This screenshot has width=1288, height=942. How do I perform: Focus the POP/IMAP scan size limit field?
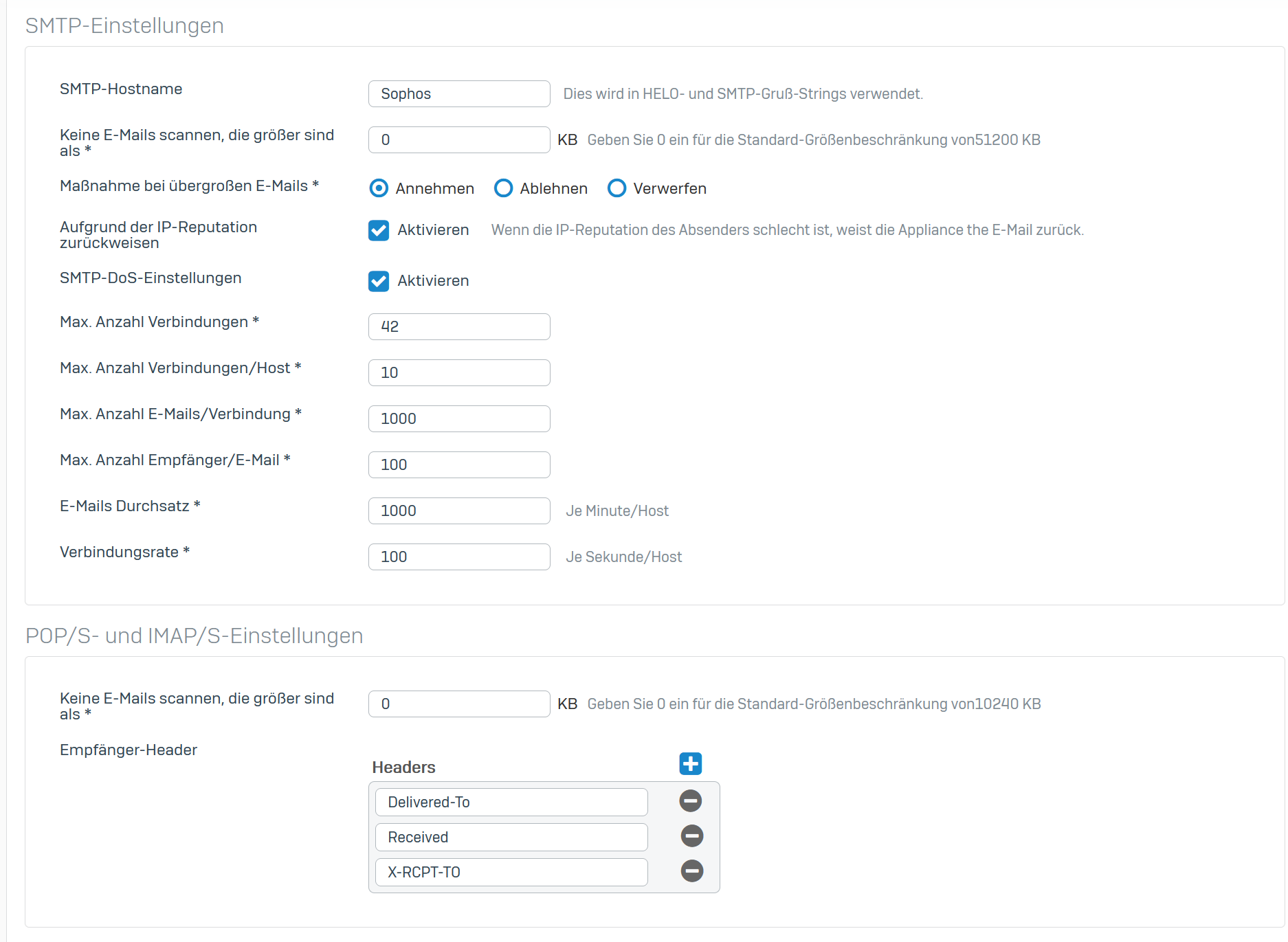coord(459,704)
